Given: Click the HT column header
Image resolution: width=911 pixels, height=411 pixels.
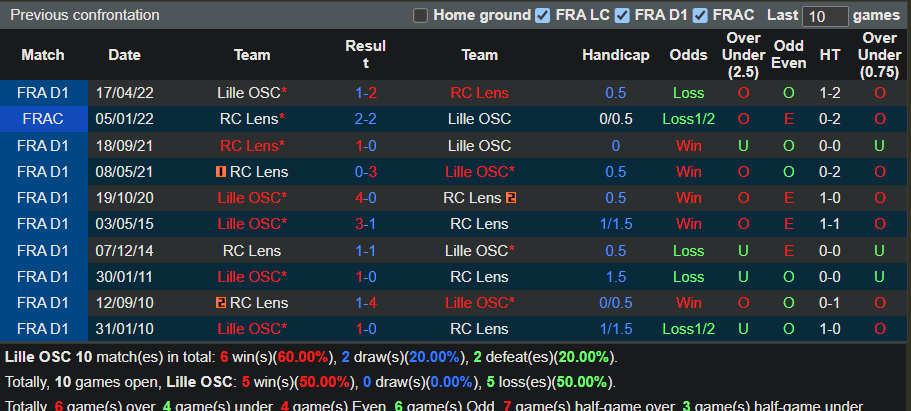Looking at the screenshot, I should pyautogui.click(x=829, y=55).
